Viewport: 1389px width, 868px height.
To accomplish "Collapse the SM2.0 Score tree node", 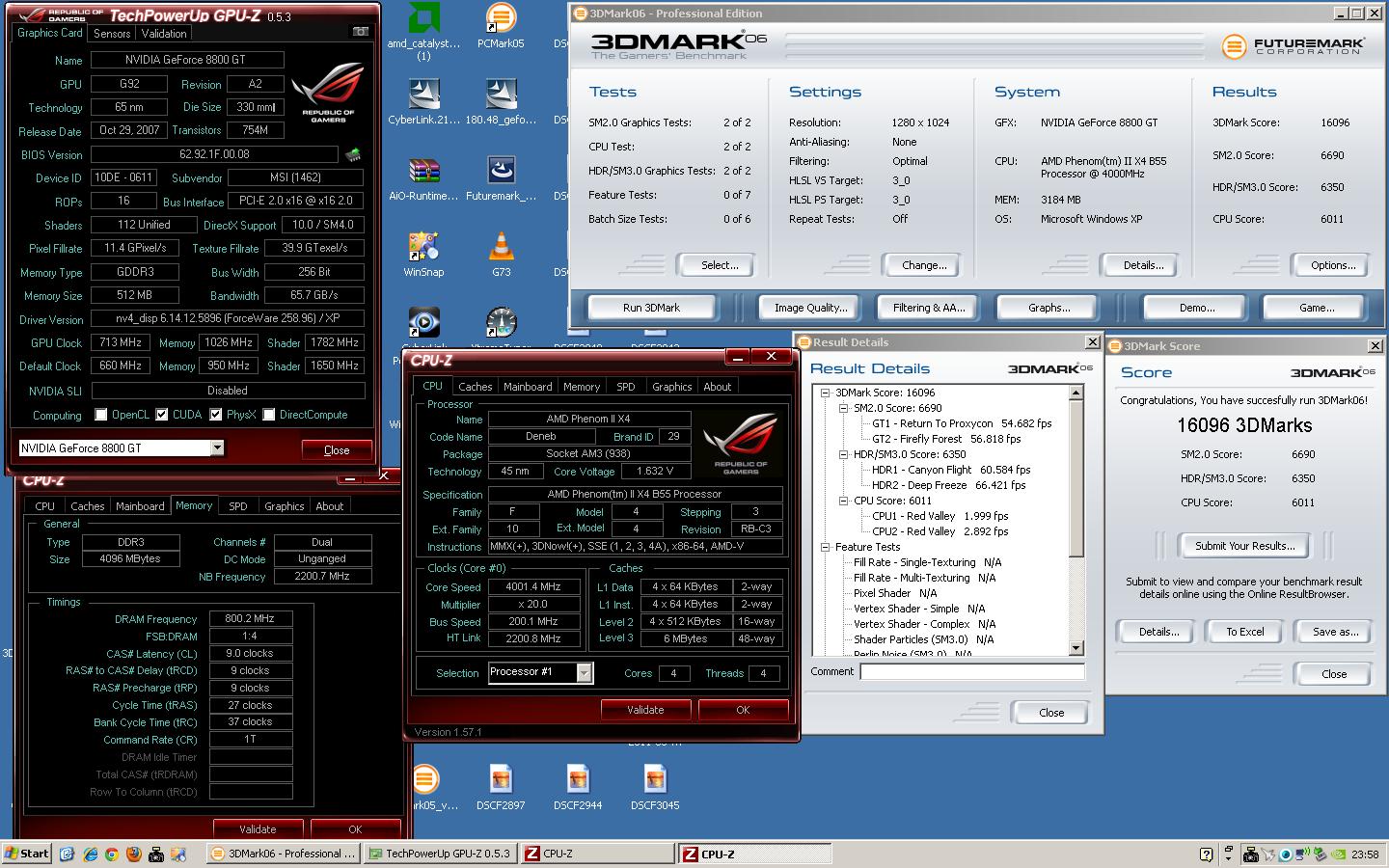I will pyautogui.click(x=842, y=408).
